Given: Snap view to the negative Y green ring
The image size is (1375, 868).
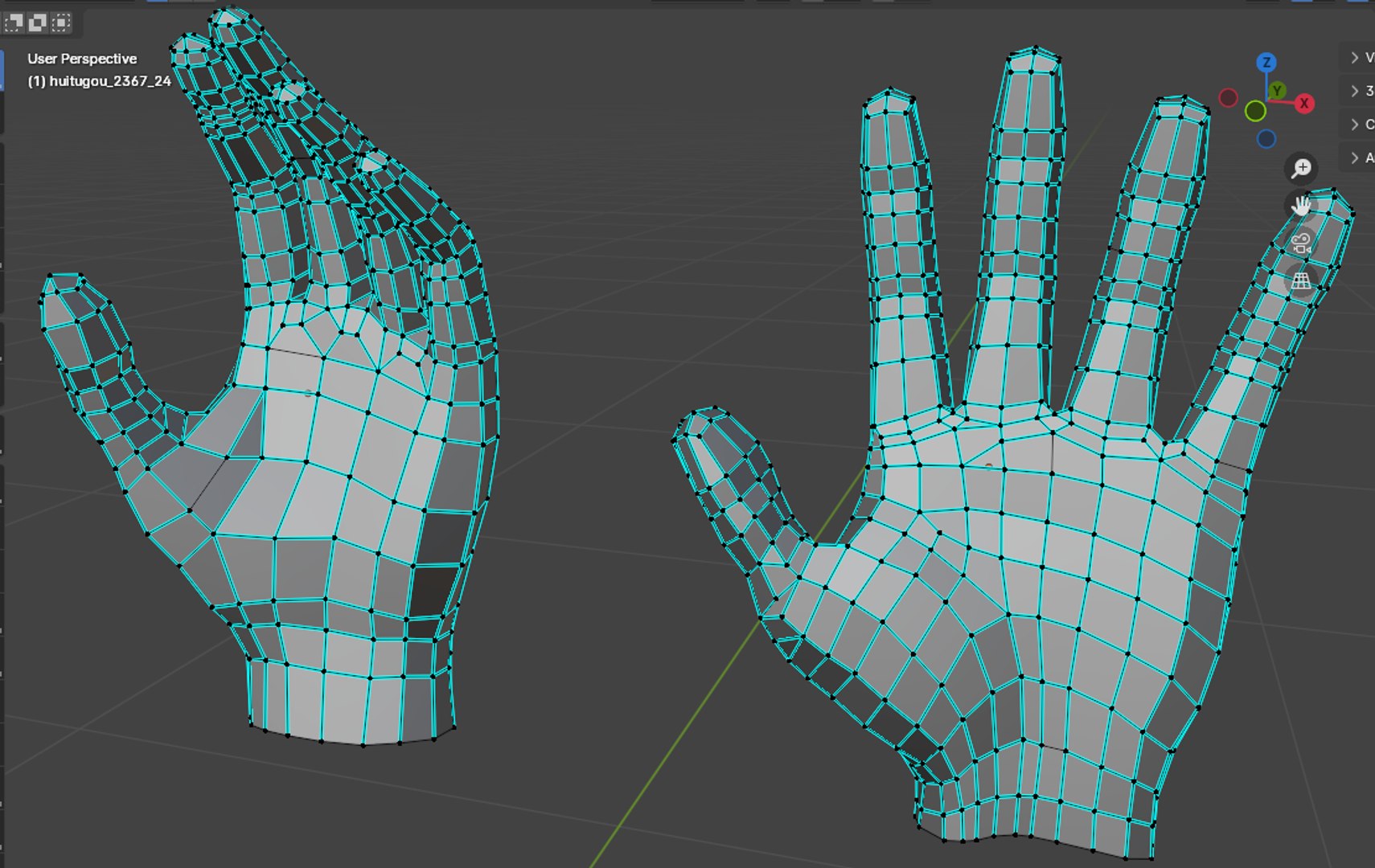Looking at the screenshot, I should (x=1255, y=111).
